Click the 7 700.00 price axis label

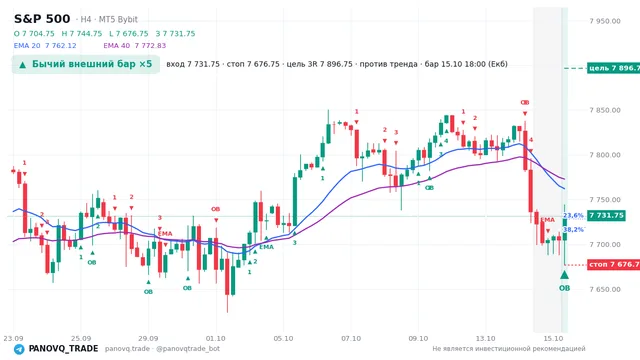pyautogui.click(x=605, y=245)
